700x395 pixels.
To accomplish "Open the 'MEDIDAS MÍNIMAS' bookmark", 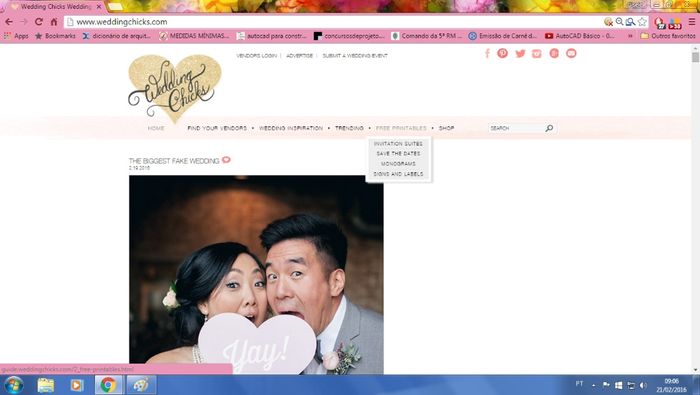I will pos(195,36).
